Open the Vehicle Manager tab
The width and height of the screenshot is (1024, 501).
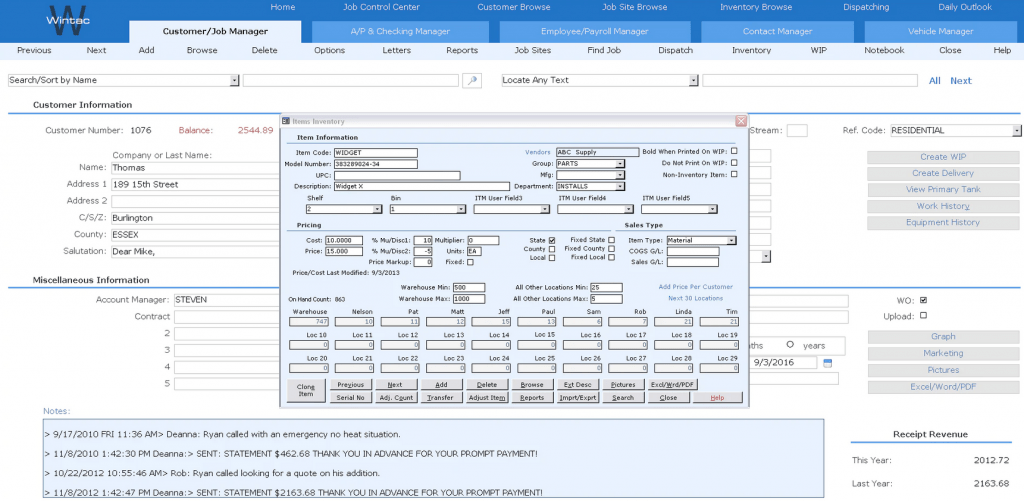[x=940, y=31]
